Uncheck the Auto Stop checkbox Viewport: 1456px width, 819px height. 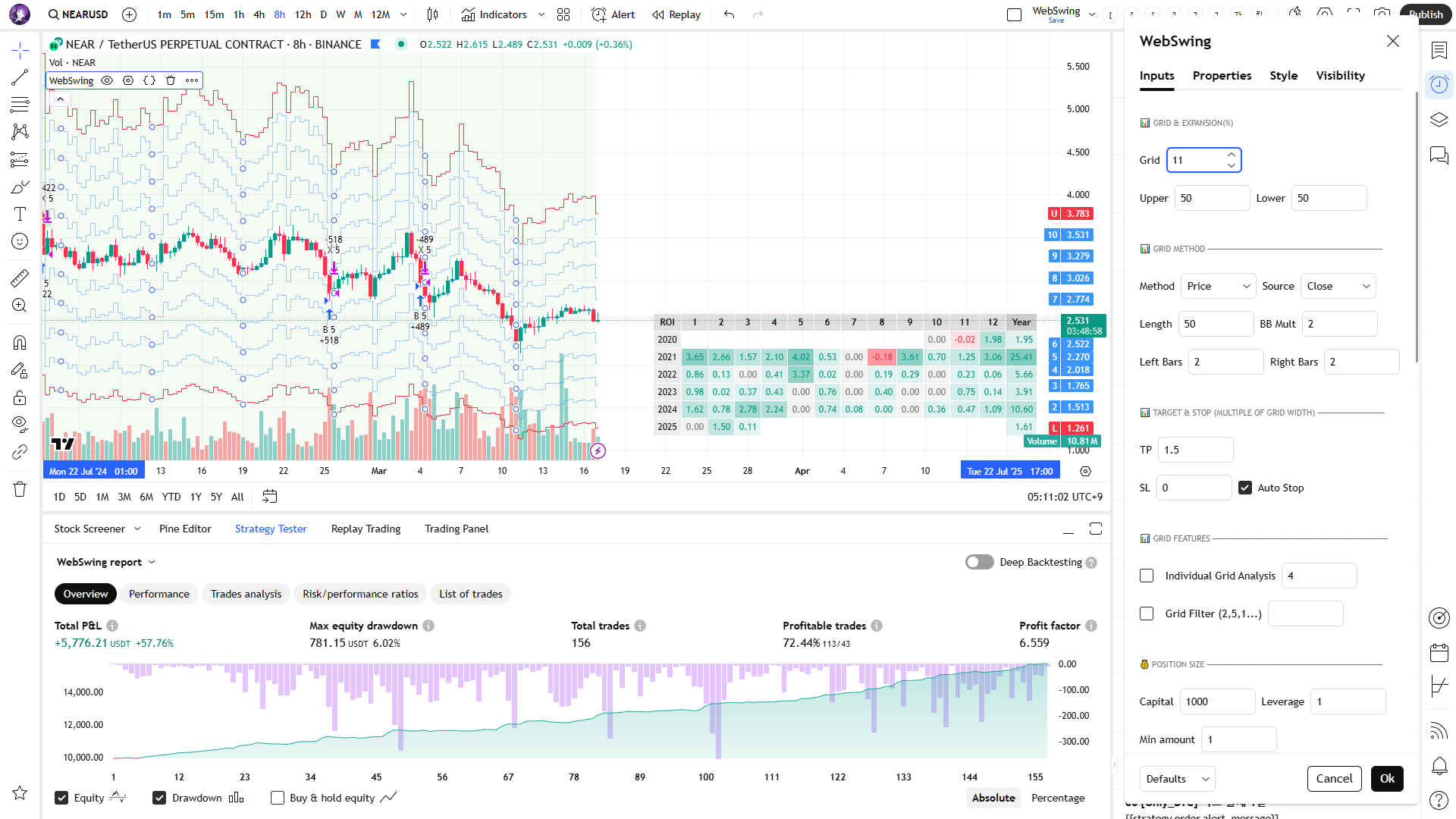pos(1245,488)
